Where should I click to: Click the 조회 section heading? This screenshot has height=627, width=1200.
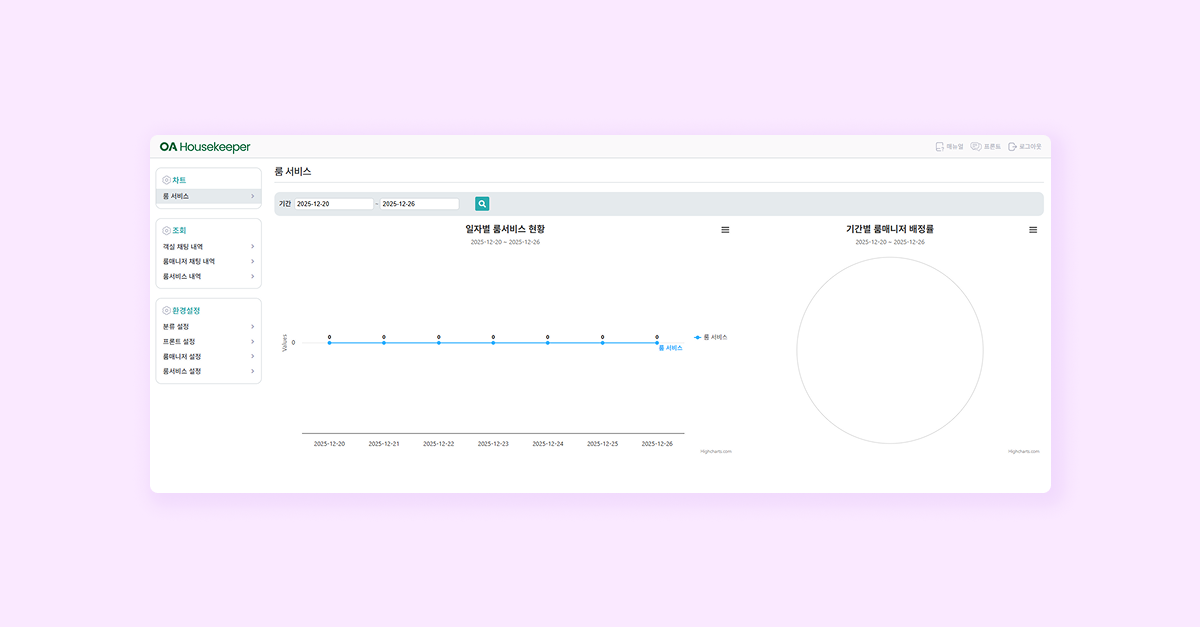click(179, 230)
